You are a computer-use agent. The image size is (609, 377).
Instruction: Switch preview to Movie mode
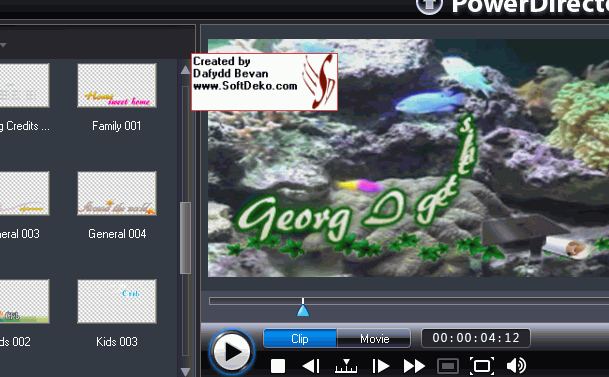coord(374,339)
